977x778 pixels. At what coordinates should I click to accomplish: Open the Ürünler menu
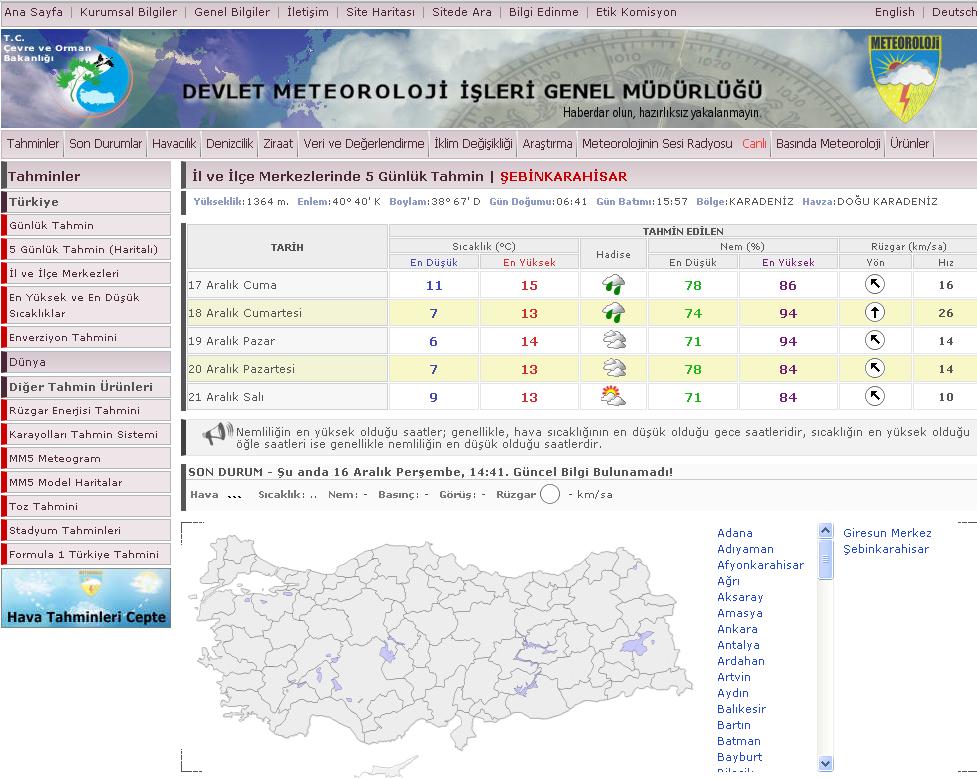(x=909, y=144)
